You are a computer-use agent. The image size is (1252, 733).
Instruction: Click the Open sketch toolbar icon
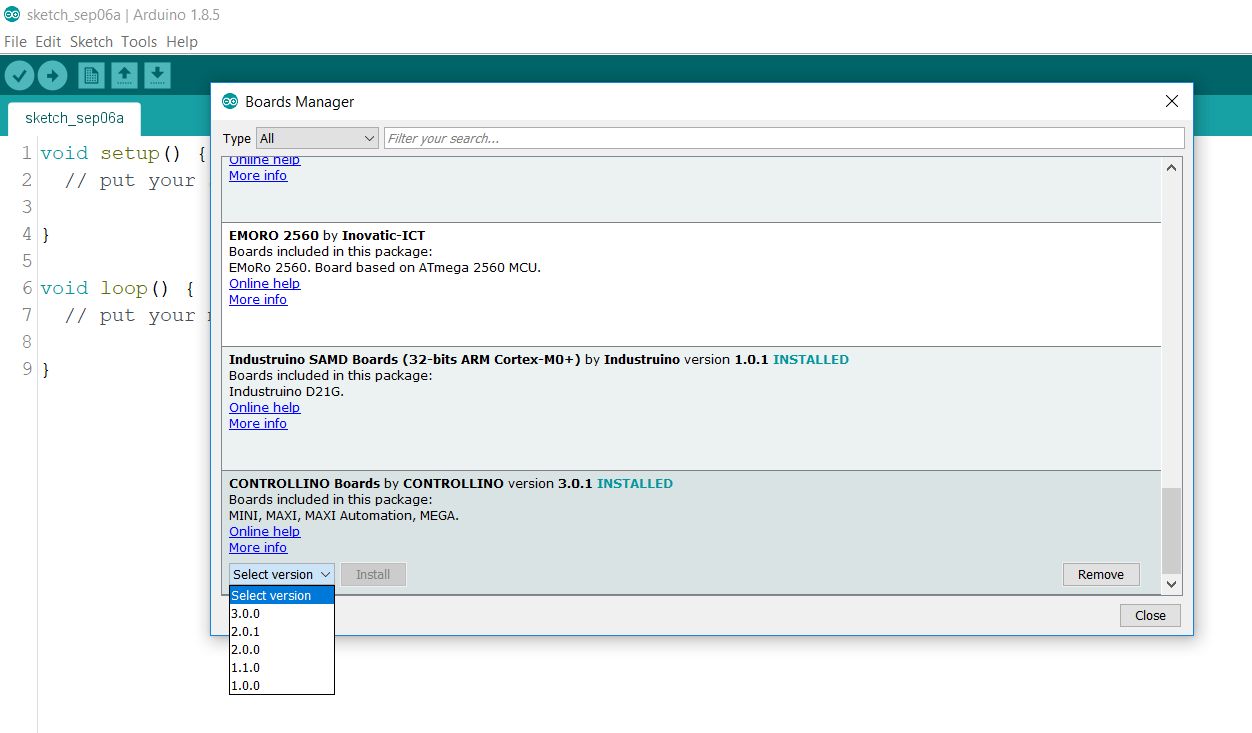123,75
